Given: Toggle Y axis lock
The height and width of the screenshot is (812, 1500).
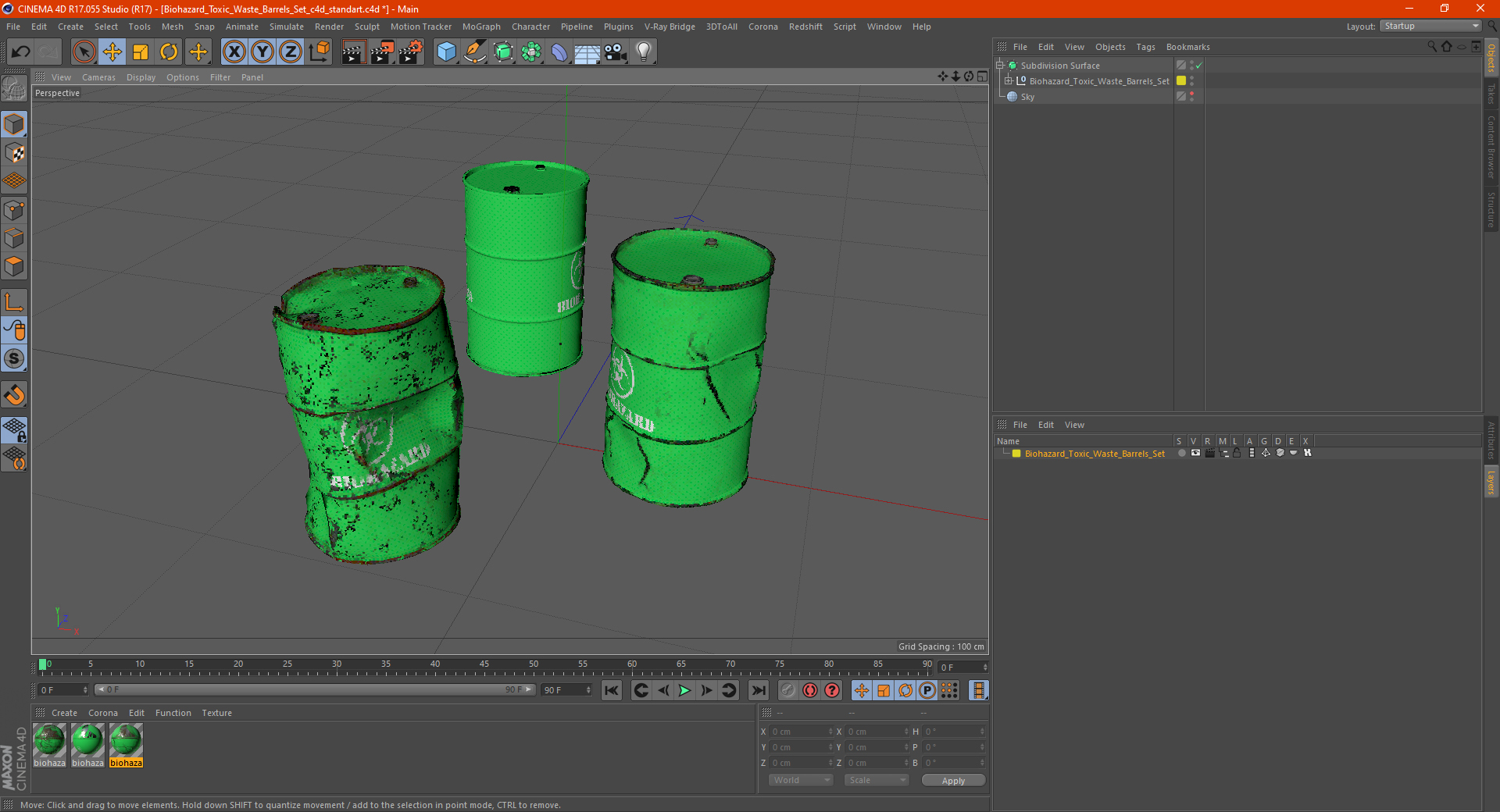Looking at the screenshot, I should tap(262, 52).
